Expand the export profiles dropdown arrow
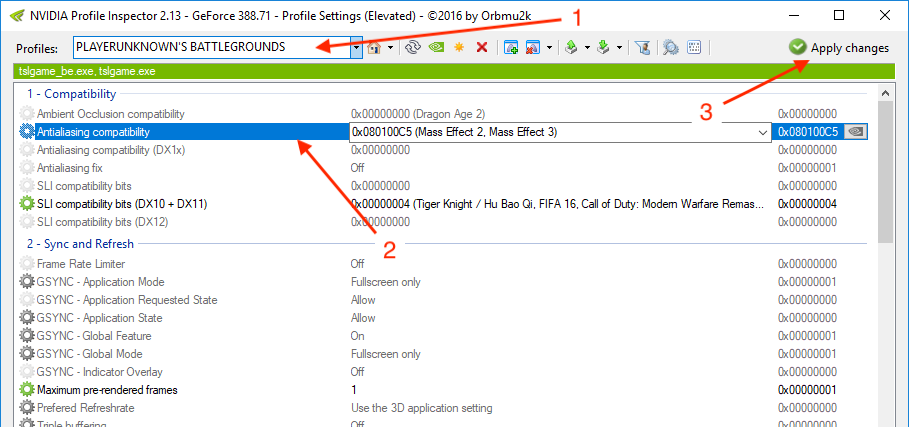 tap(587, 48)
